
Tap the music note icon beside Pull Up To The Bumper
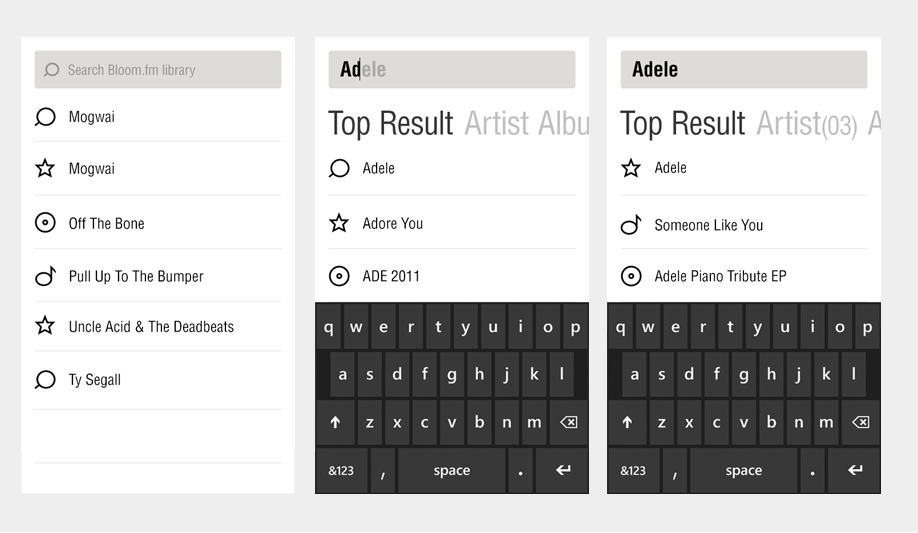46,276
